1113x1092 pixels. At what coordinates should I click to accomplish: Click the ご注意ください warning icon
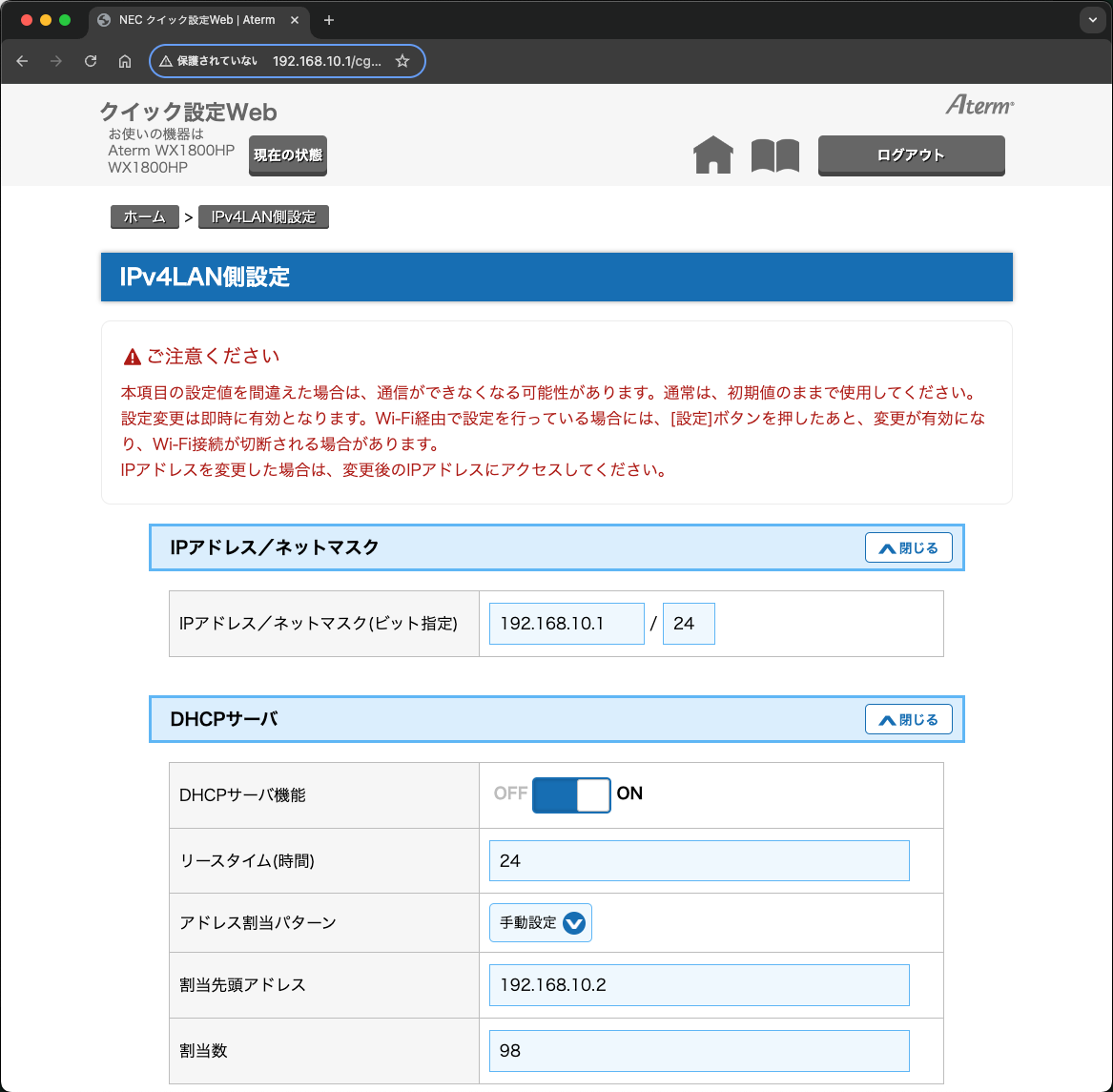click(x=132, y=357)
